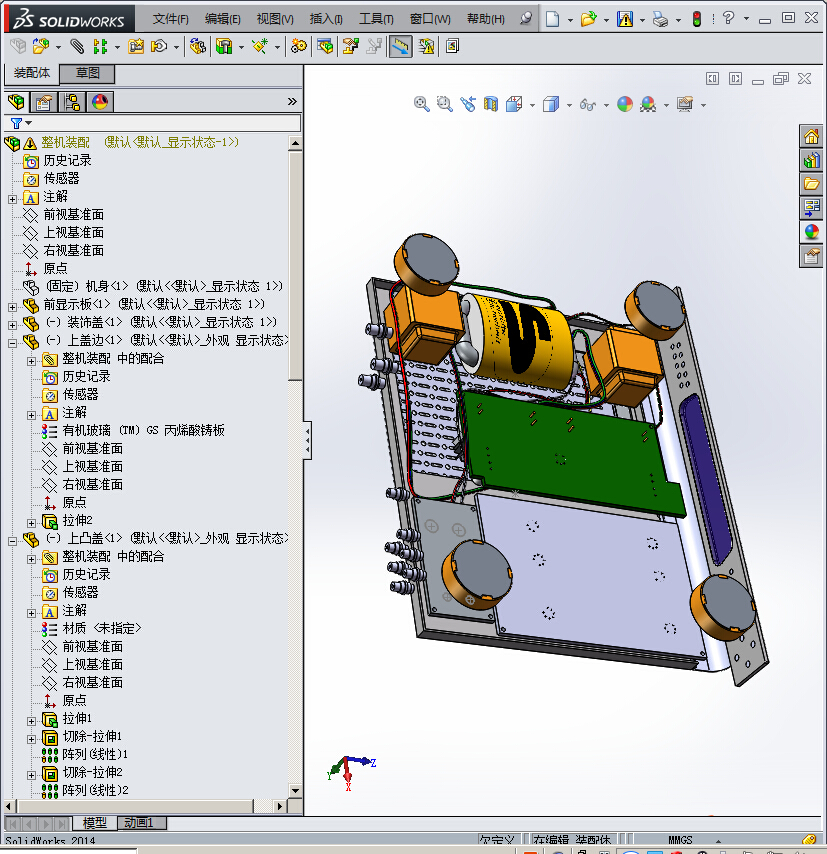Switch to the 草图 tab
Image resolution: width=827 pixels, height=854 pixels.
[x=87, y=73]
